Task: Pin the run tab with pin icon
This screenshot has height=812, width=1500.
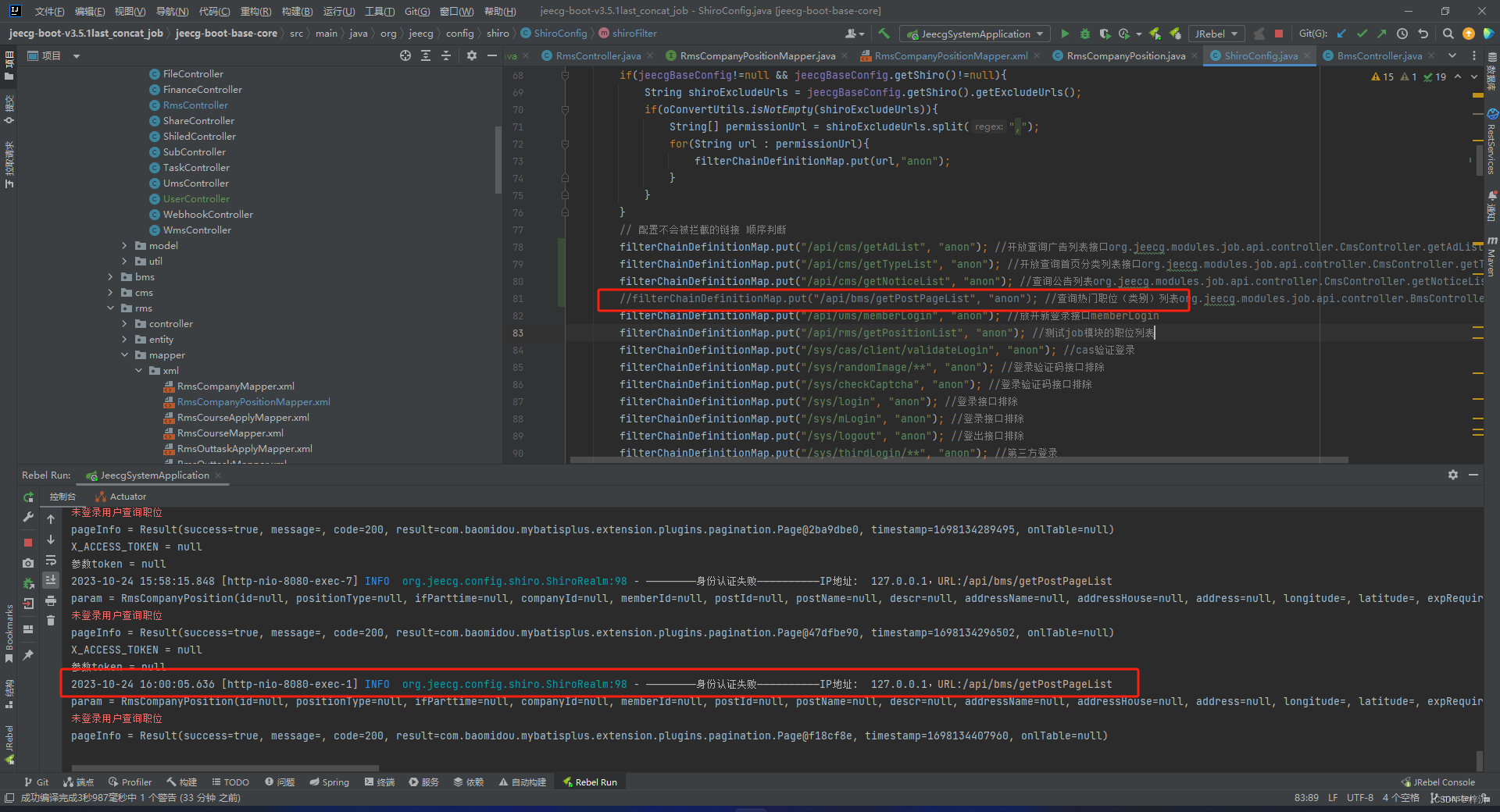Action: (28, 654)
